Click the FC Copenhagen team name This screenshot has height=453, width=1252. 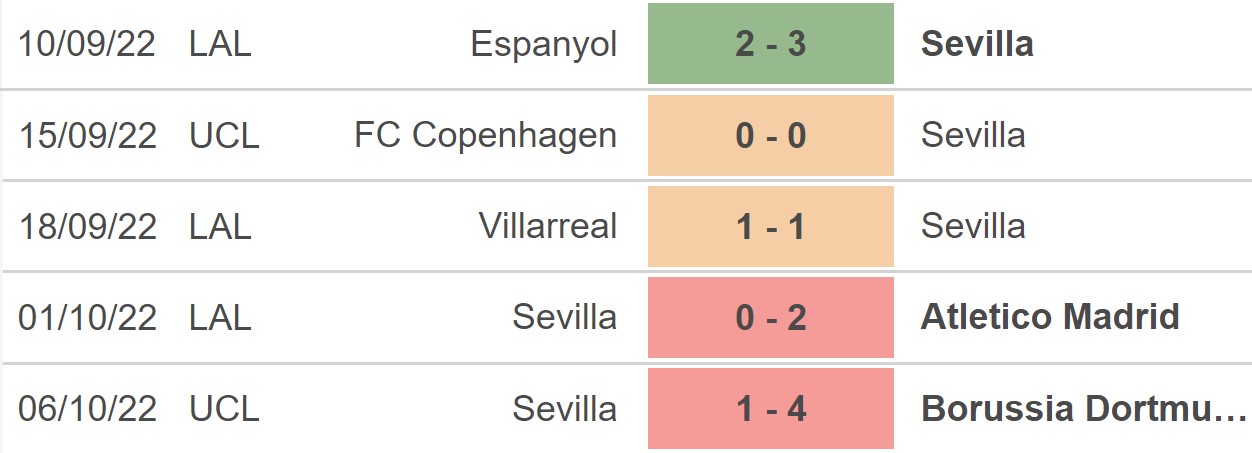[x=485, y=135]
